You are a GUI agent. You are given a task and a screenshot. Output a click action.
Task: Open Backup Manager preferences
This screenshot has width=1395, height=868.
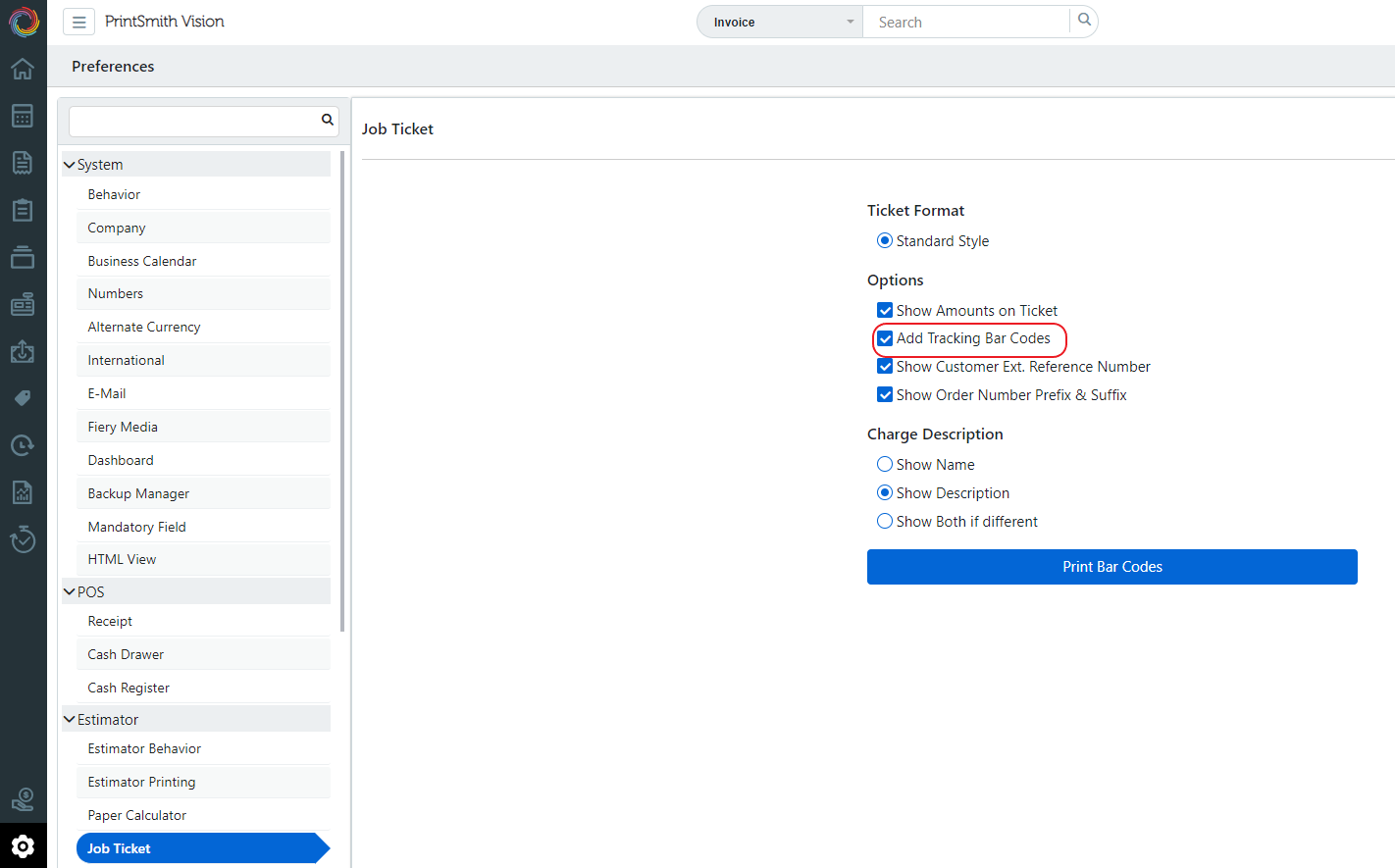pyautogui.click(x=203, y=493)
